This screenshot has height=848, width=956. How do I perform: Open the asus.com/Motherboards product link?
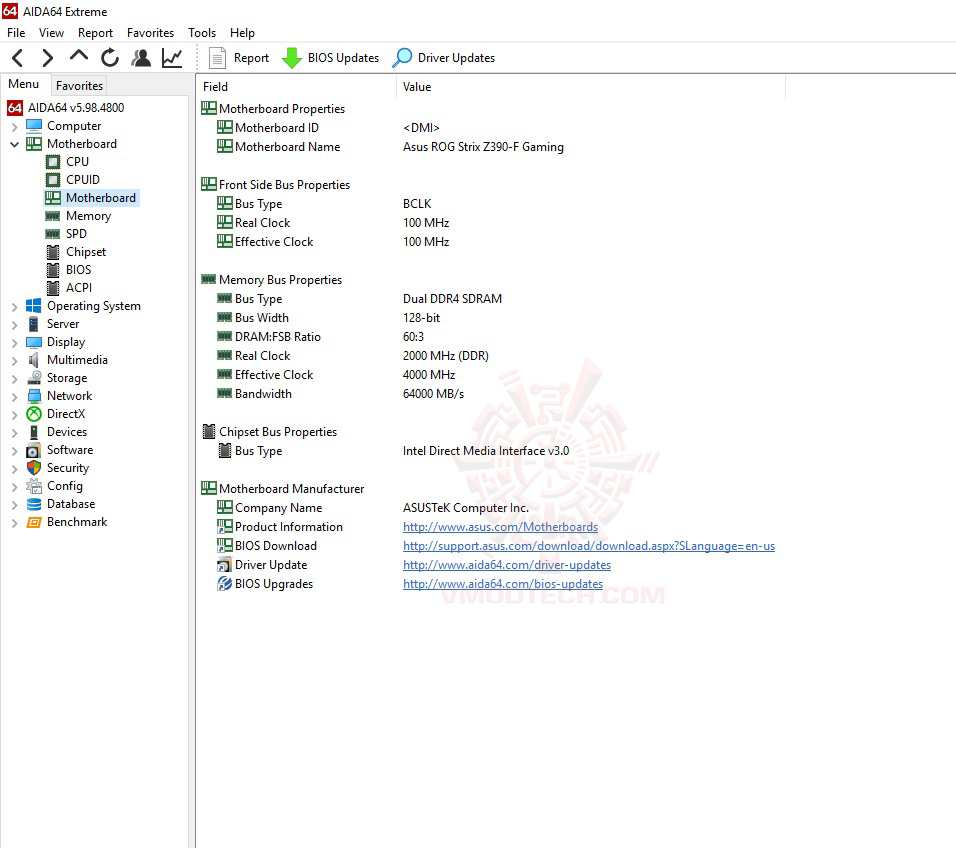pyautogui.click(x=500, y=527)
